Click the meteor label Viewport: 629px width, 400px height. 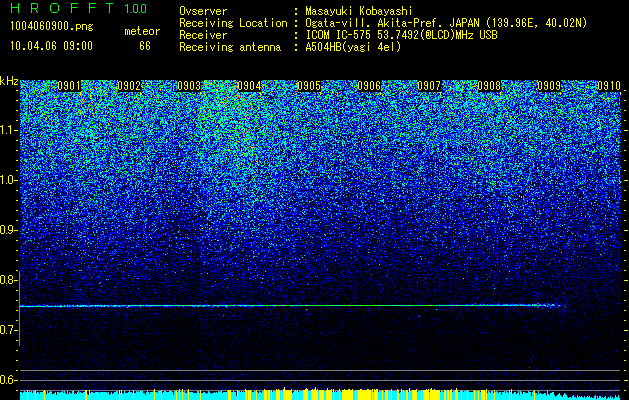(x=142, y=32)
